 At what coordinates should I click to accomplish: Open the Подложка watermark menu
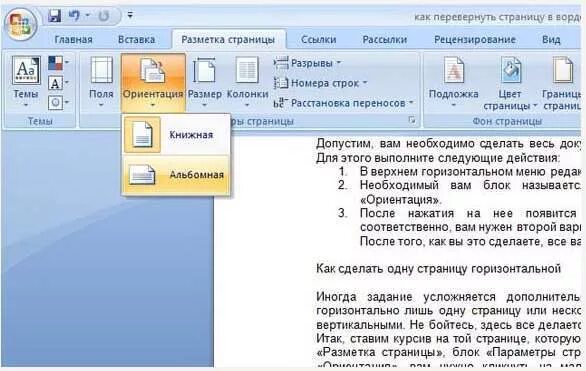tap(453, 82)
